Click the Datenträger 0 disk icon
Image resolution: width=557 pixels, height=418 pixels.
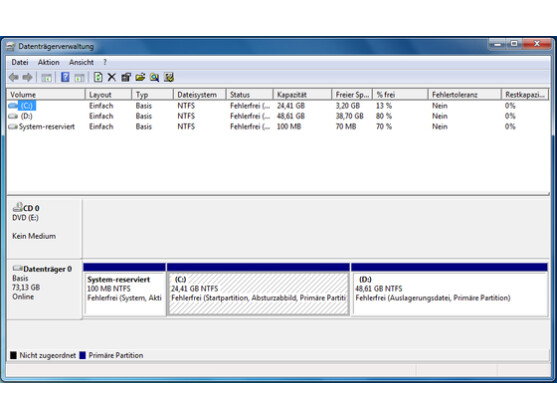(x=18, y=268)
